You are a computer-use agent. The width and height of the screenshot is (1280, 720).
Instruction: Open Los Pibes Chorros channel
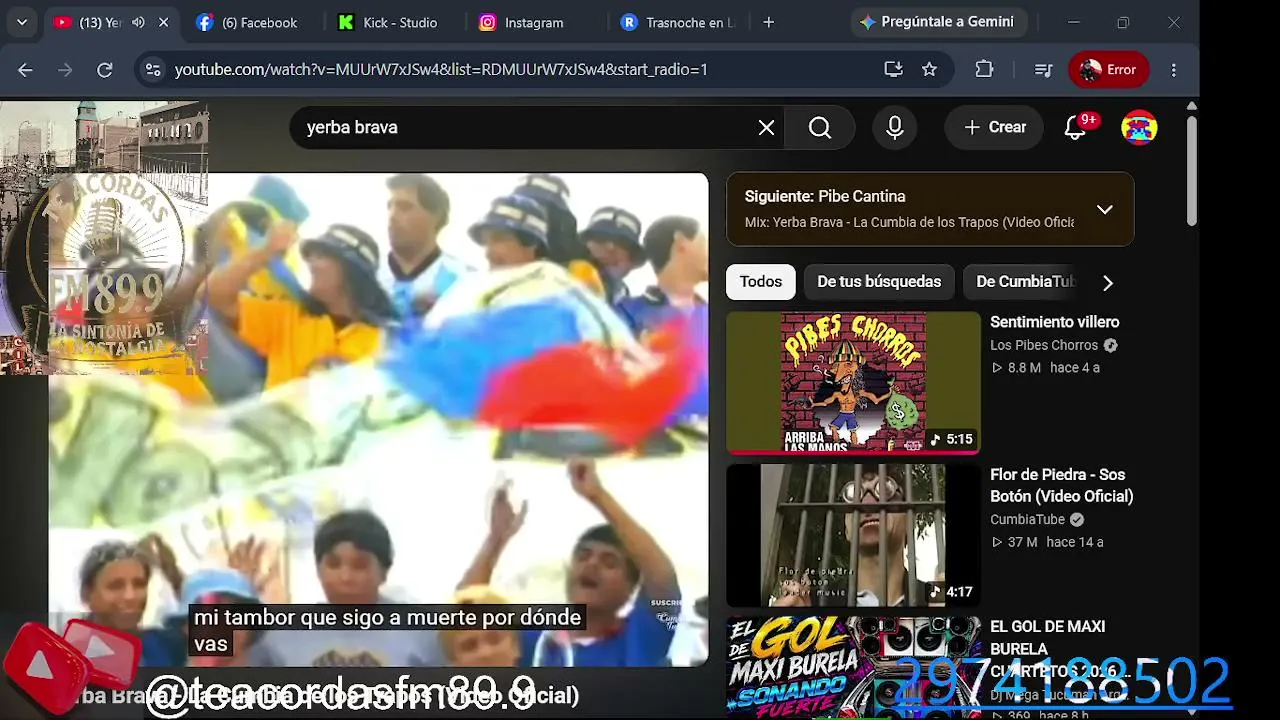(1044, 345)
